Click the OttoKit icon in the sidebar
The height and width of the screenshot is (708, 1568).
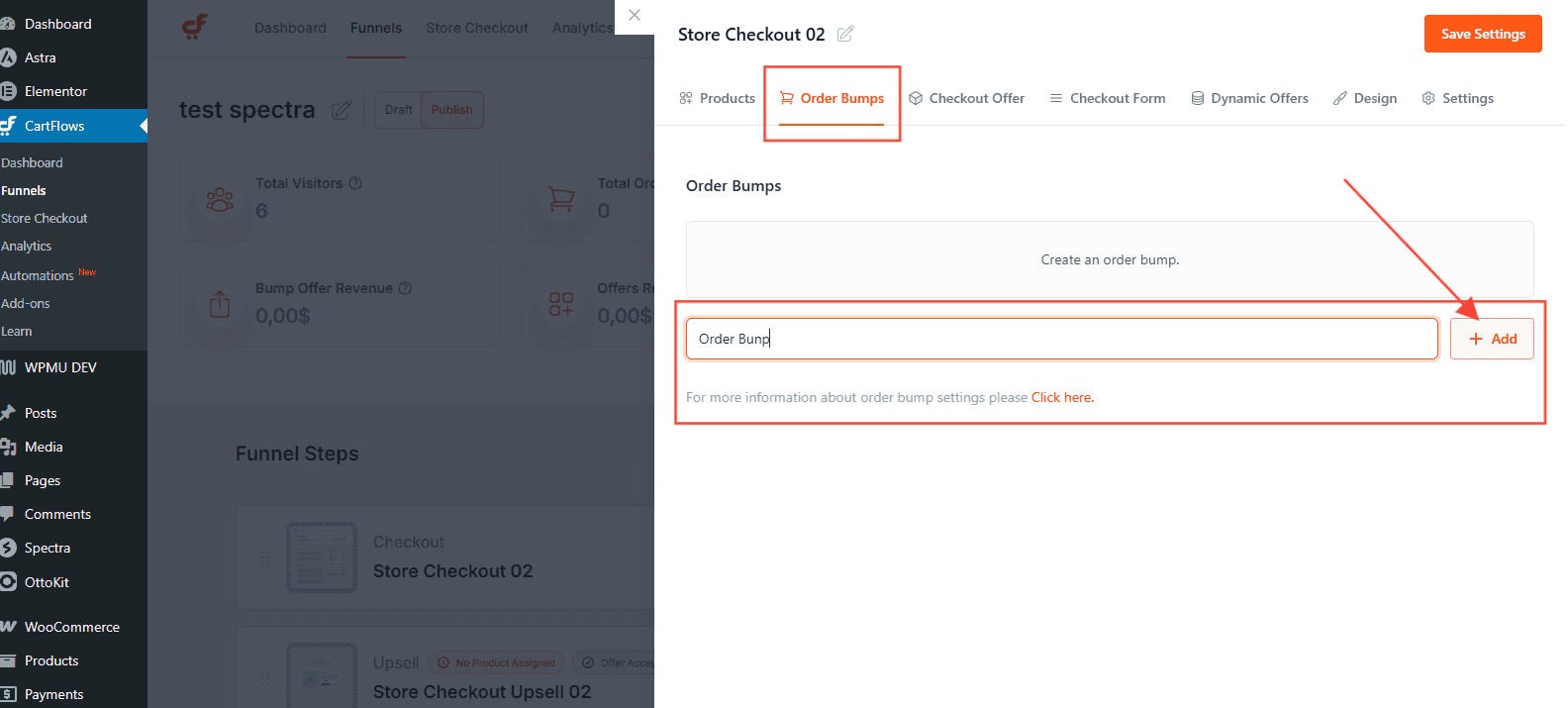(8, 582)
